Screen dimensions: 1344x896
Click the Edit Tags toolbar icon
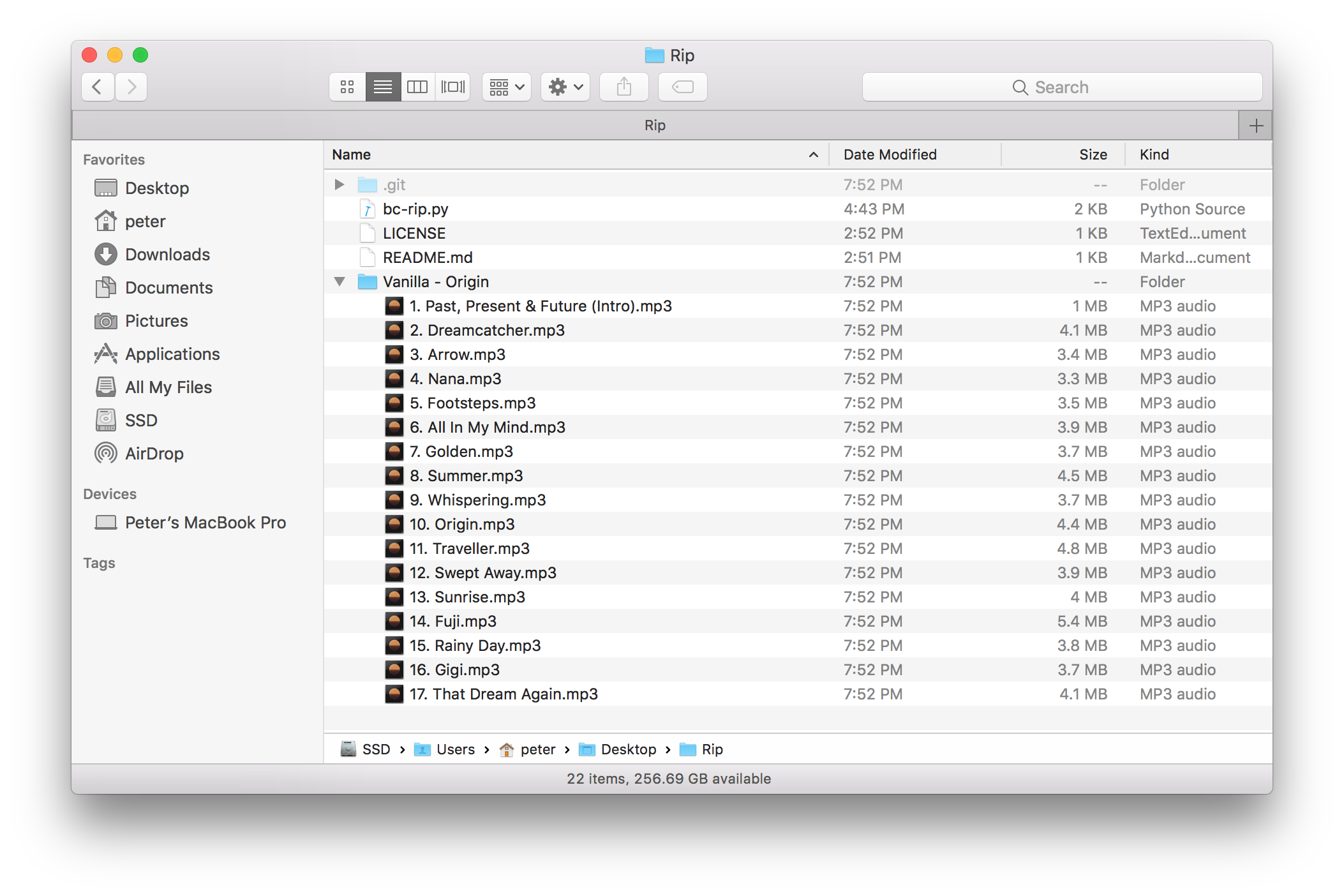[x=683, y=87]
